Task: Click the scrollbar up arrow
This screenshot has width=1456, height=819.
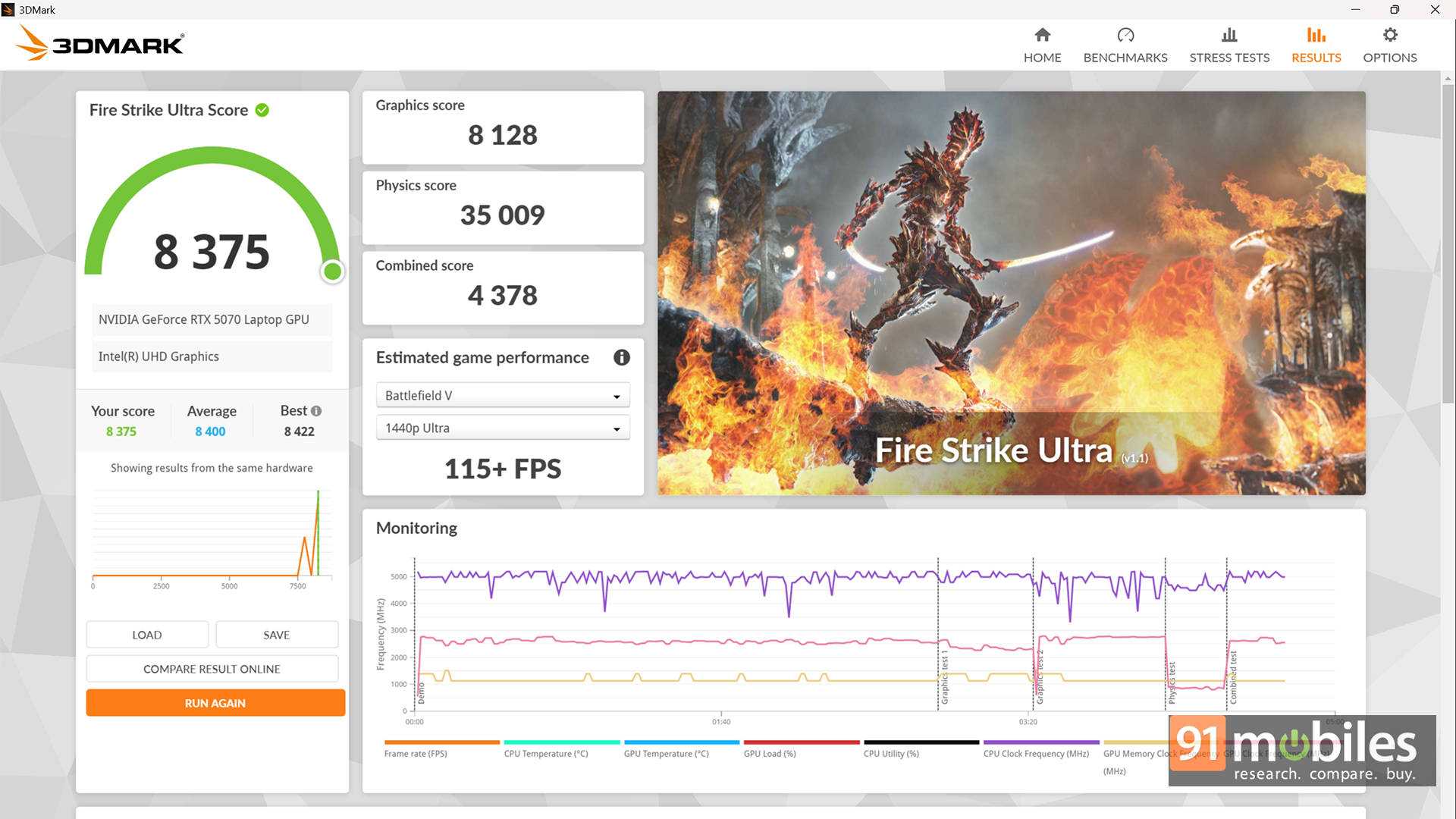Action: pos(1448,78)
